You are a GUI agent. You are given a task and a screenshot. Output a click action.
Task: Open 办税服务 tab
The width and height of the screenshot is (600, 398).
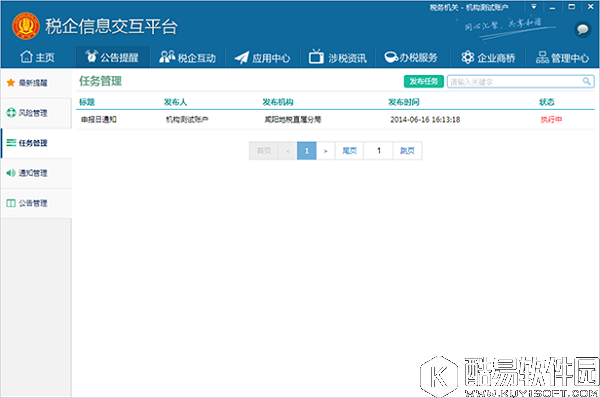[x=412, y=57]
